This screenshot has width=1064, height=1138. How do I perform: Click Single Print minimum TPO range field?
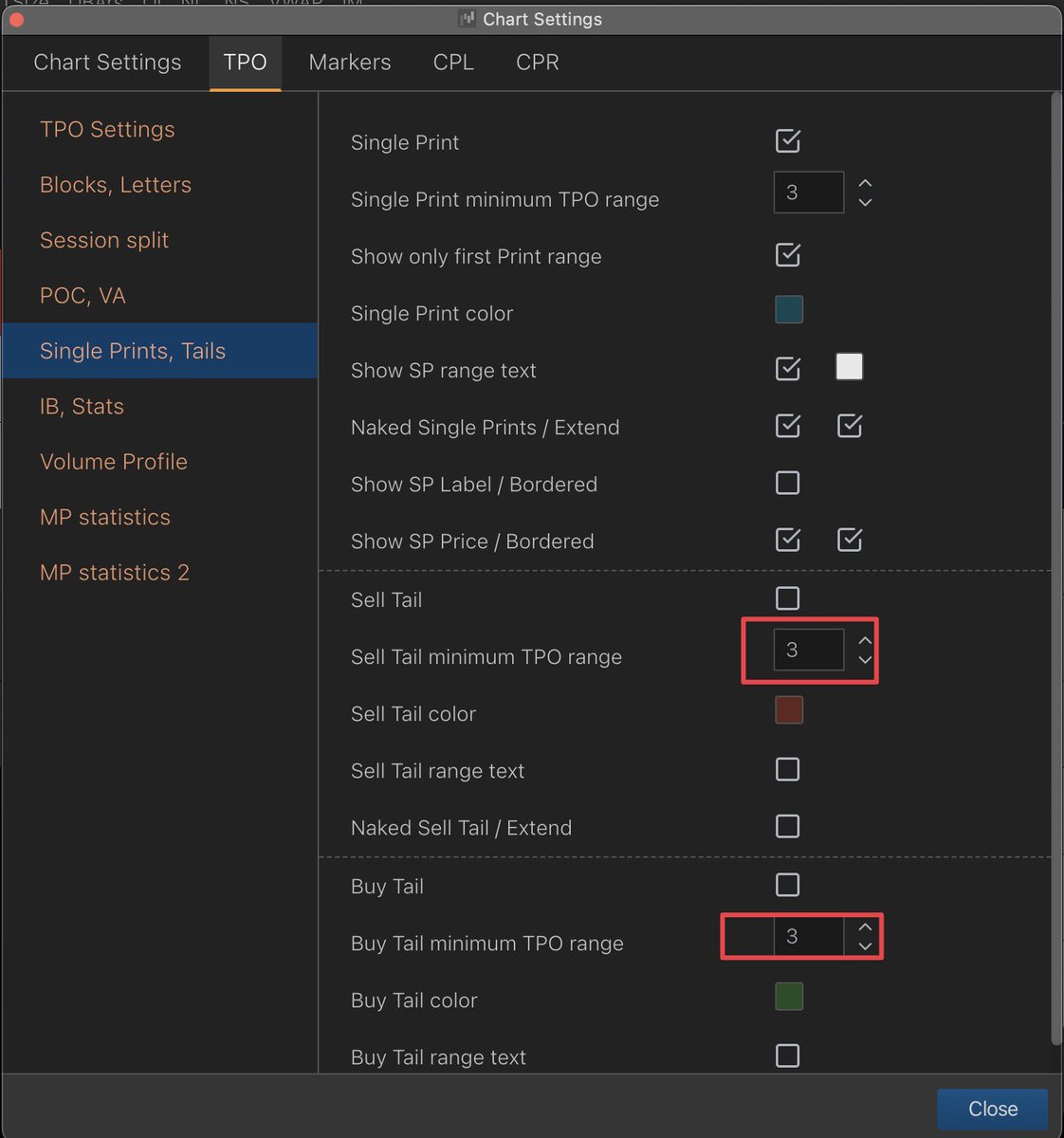click(x=809, y=193)
